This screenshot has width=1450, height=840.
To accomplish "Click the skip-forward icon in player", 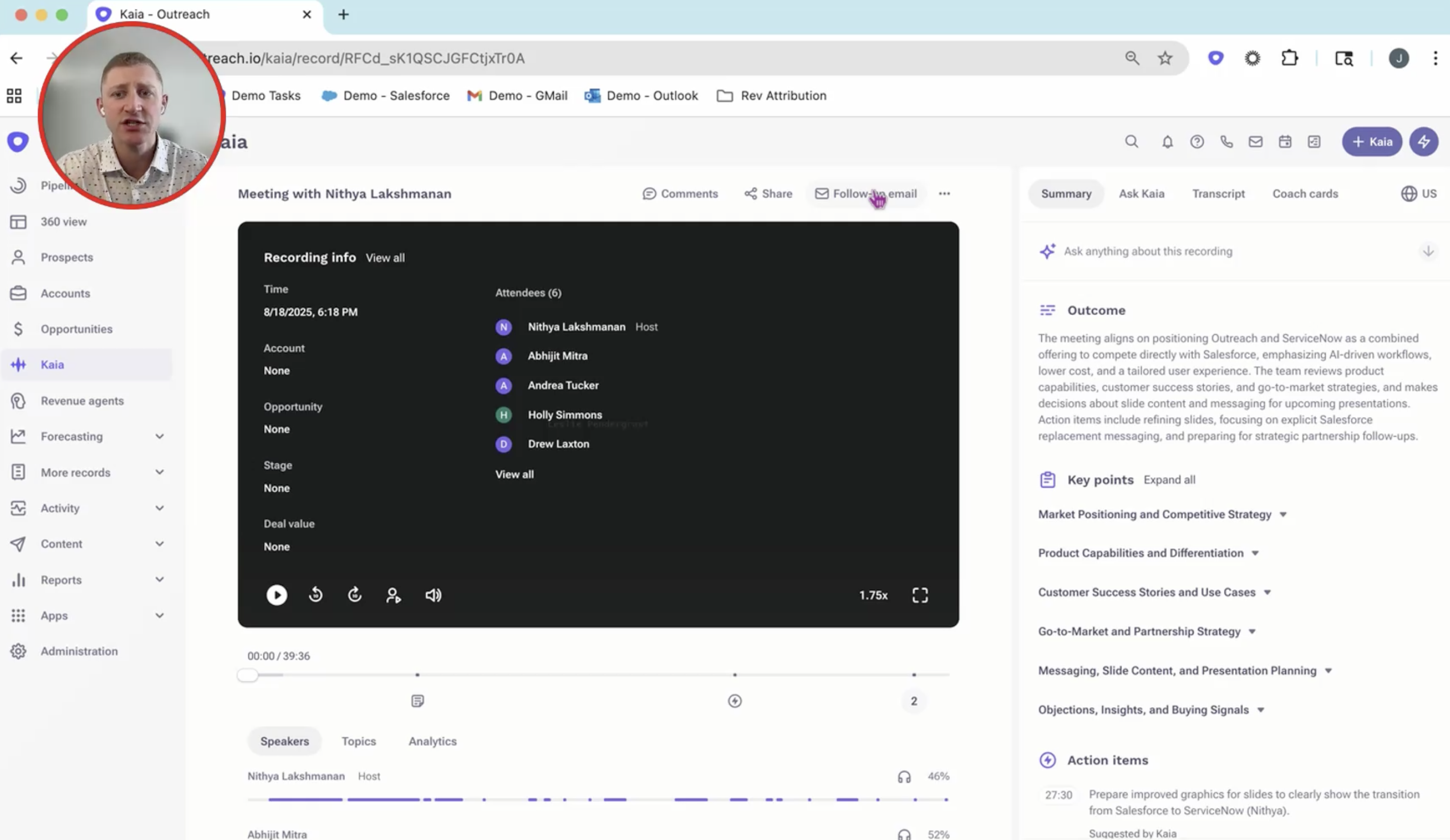I will click(x=354, y=595).
